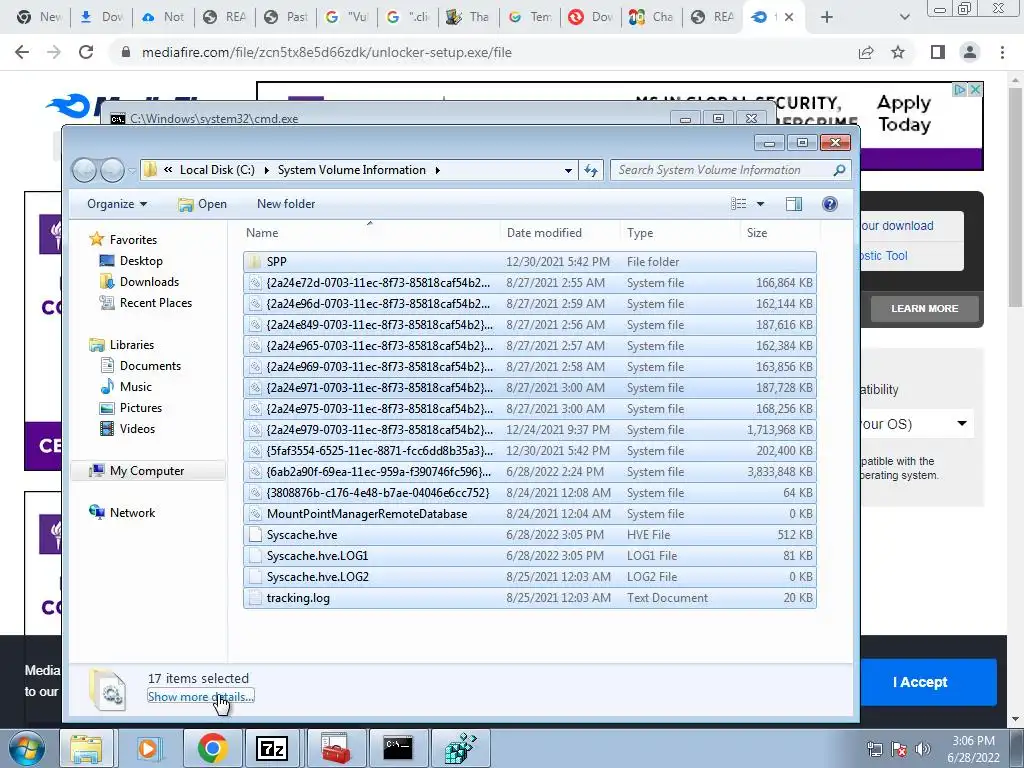
Task: Sort by Type column header
Action: [x=680, y=232]
